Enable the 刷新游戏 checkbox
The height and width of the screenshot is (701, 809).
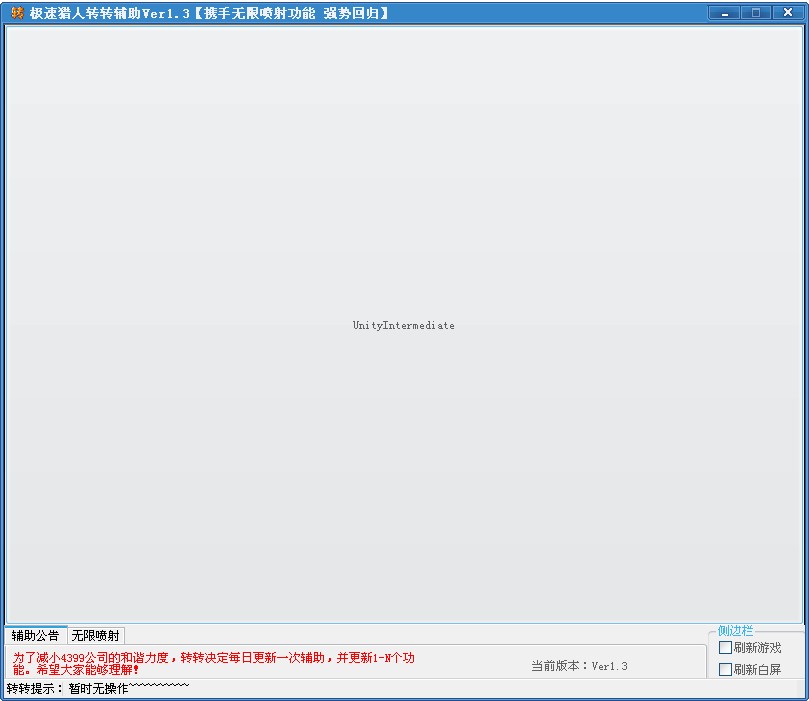coord(725,647)
